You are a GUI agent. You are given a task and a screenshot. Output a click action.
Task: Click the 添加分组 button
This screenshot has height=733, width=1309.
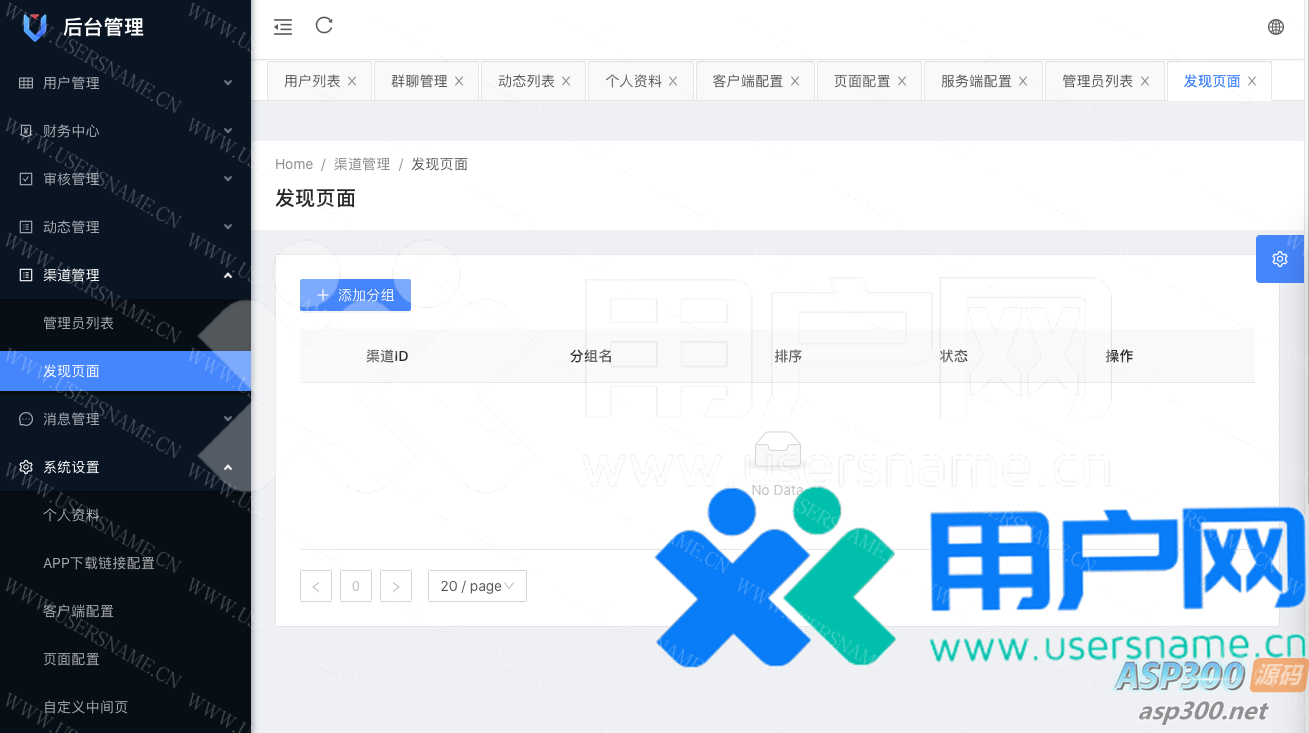[355, 295]
